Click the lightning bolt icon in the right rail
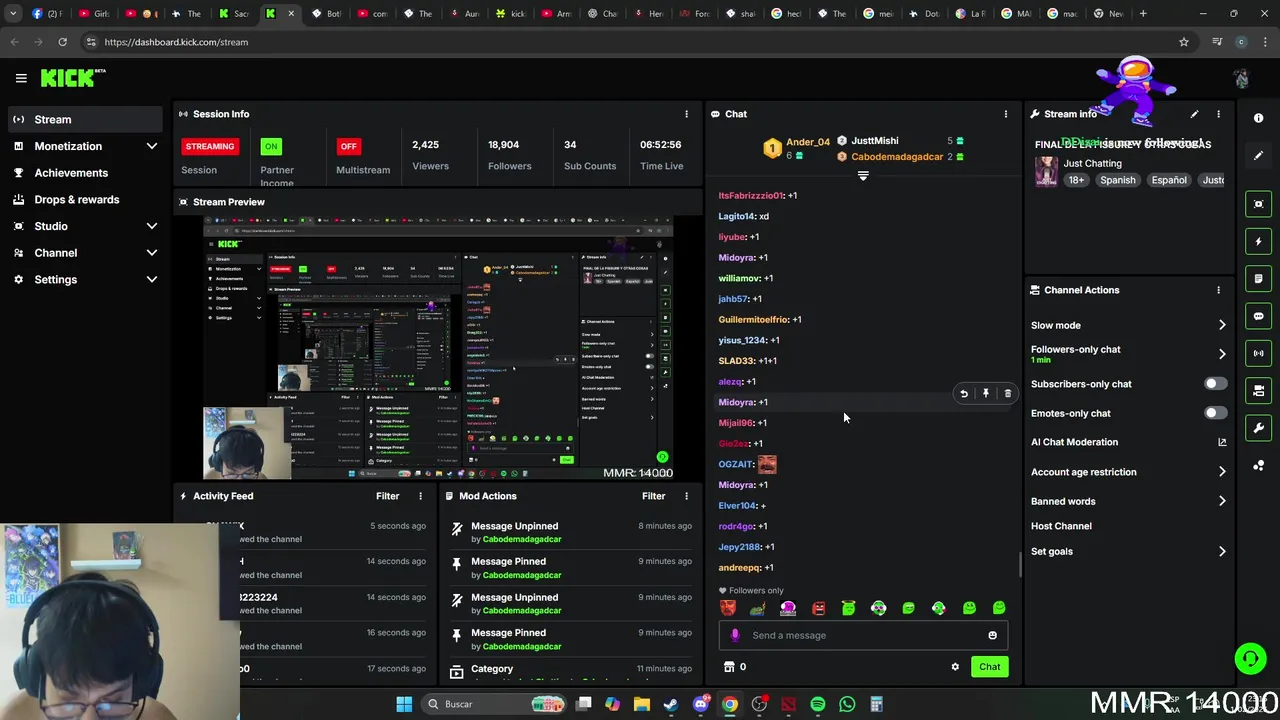 point(1258,241)
